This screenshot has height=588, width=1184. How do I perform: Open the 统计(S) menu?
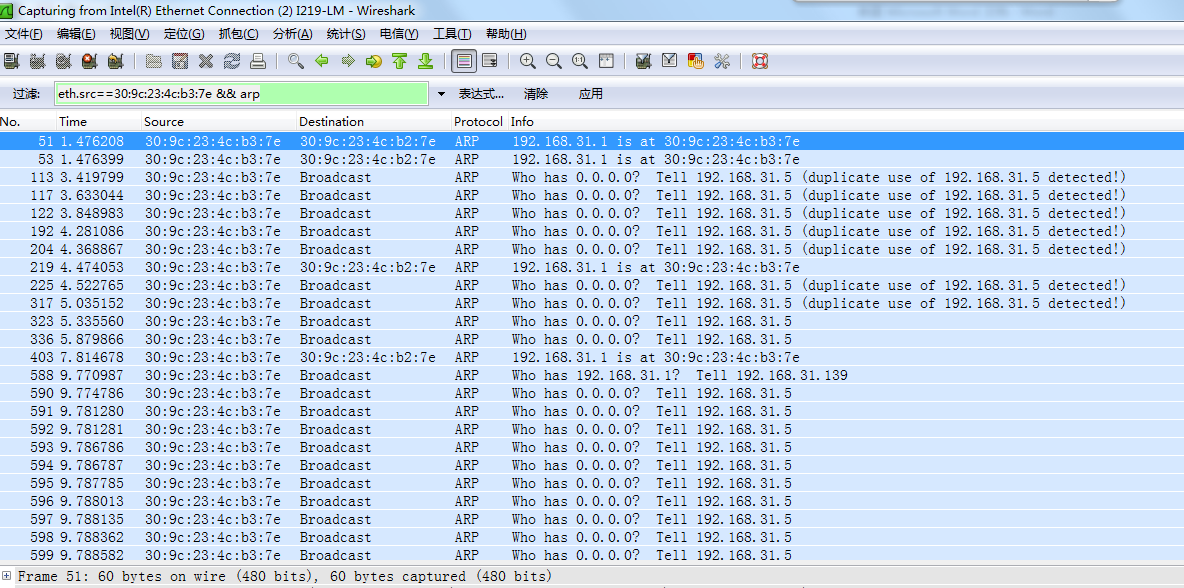click(347, 34)
